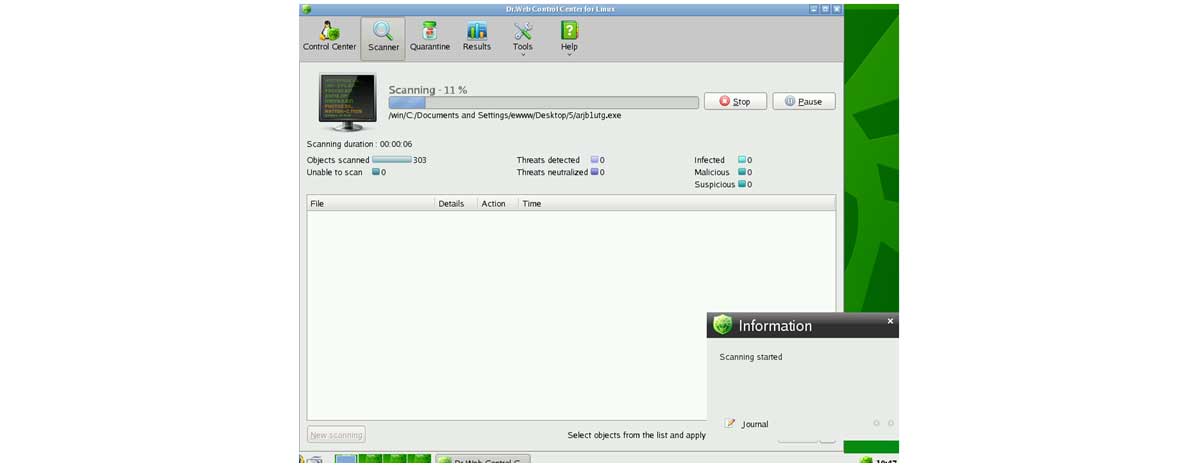
Task: Click the Journal notepad icon
Action: coord(730,423)
